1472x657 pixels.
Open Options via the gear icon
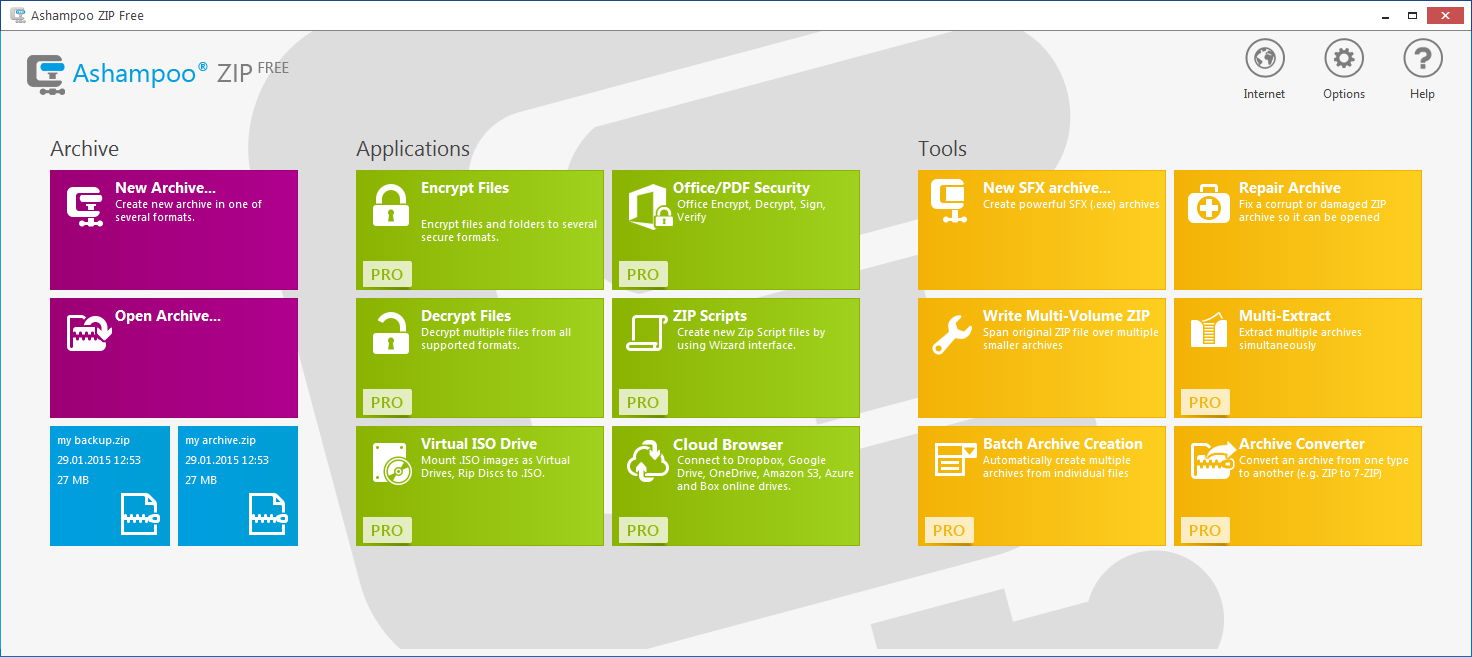(1343, 59)
